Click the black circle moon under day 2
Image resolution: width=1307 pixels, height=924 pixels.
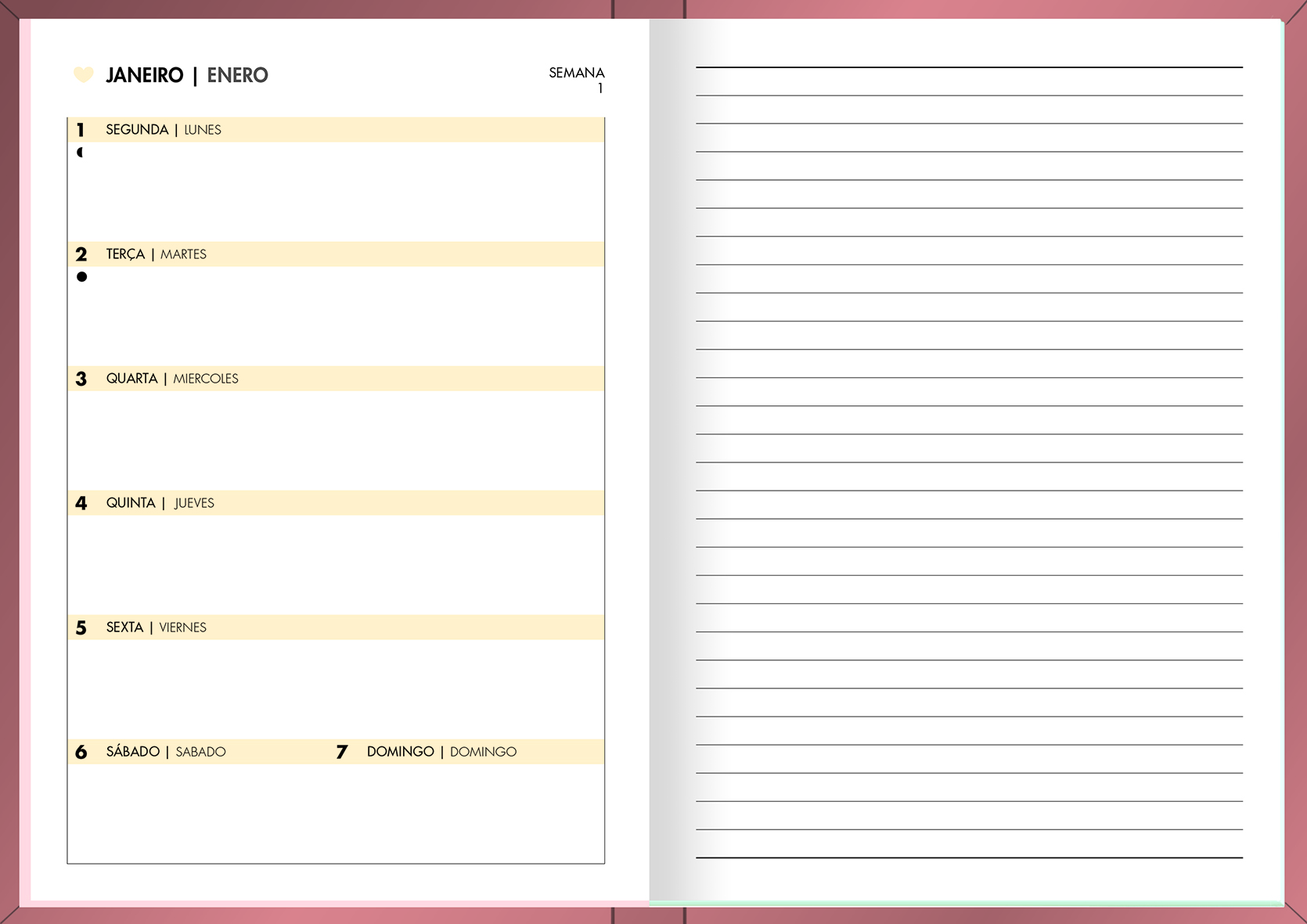pyautogui.click(x=81, y=277)
